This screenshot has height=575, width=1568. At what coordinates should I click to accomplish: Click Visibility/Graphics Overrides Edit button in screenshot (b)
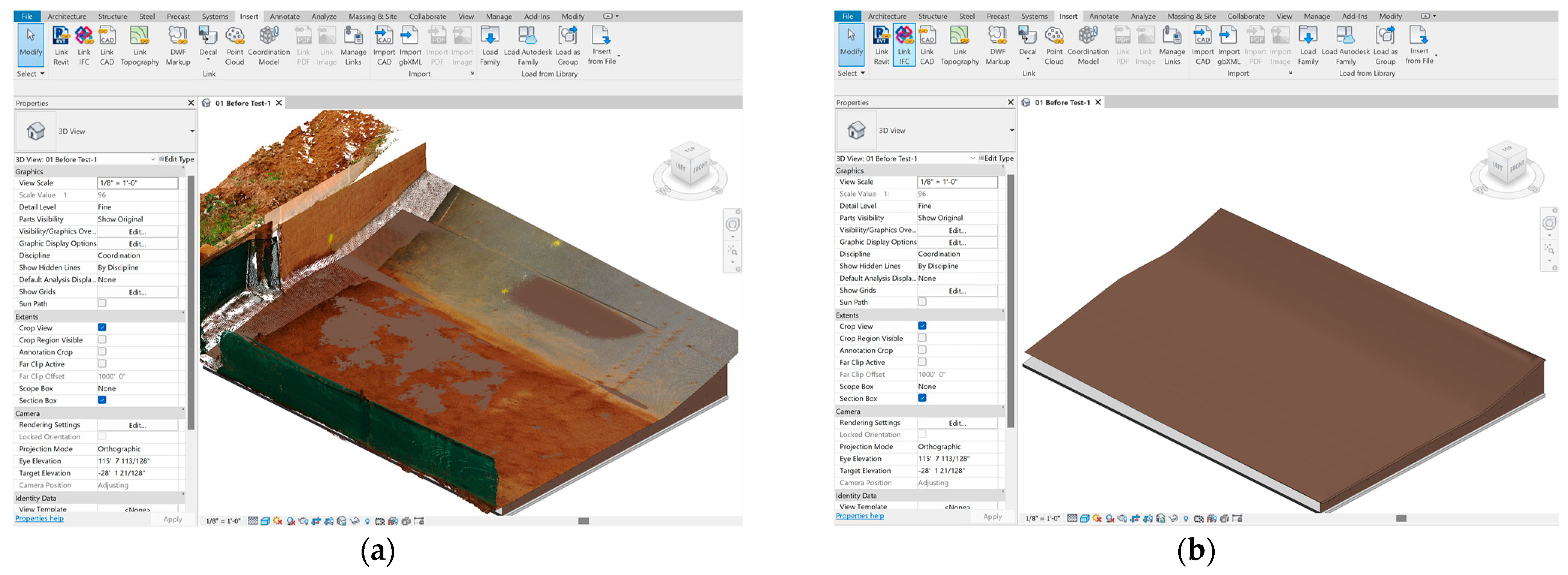[957, 230]
